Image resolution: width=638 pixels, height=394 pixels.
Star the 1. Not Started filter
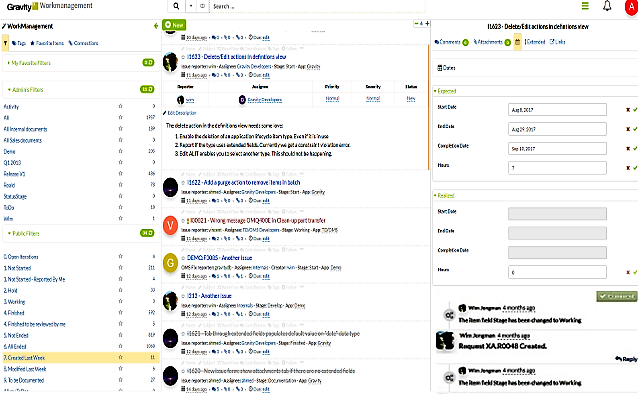(120, 267)
